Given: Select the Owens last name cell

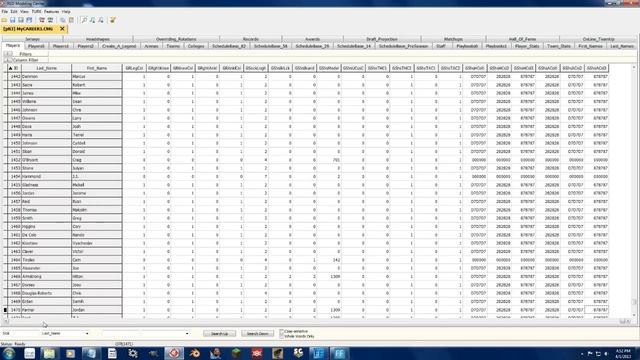Looking at the screenshot, I should pos(47,118).
